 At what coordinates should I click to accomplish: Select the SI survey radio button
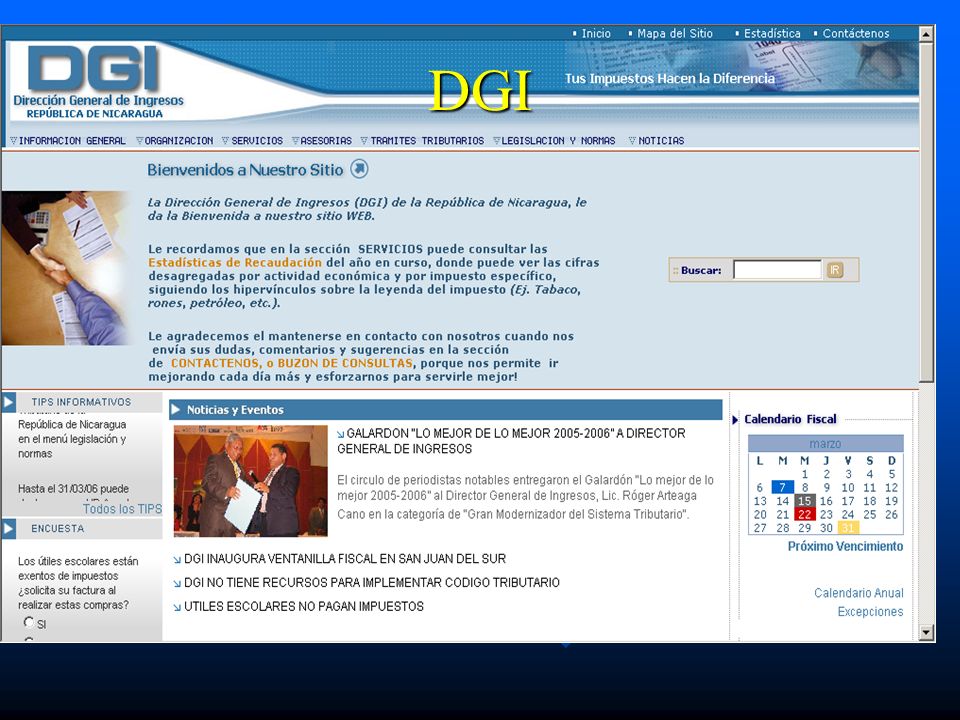(x=29, y=623)
